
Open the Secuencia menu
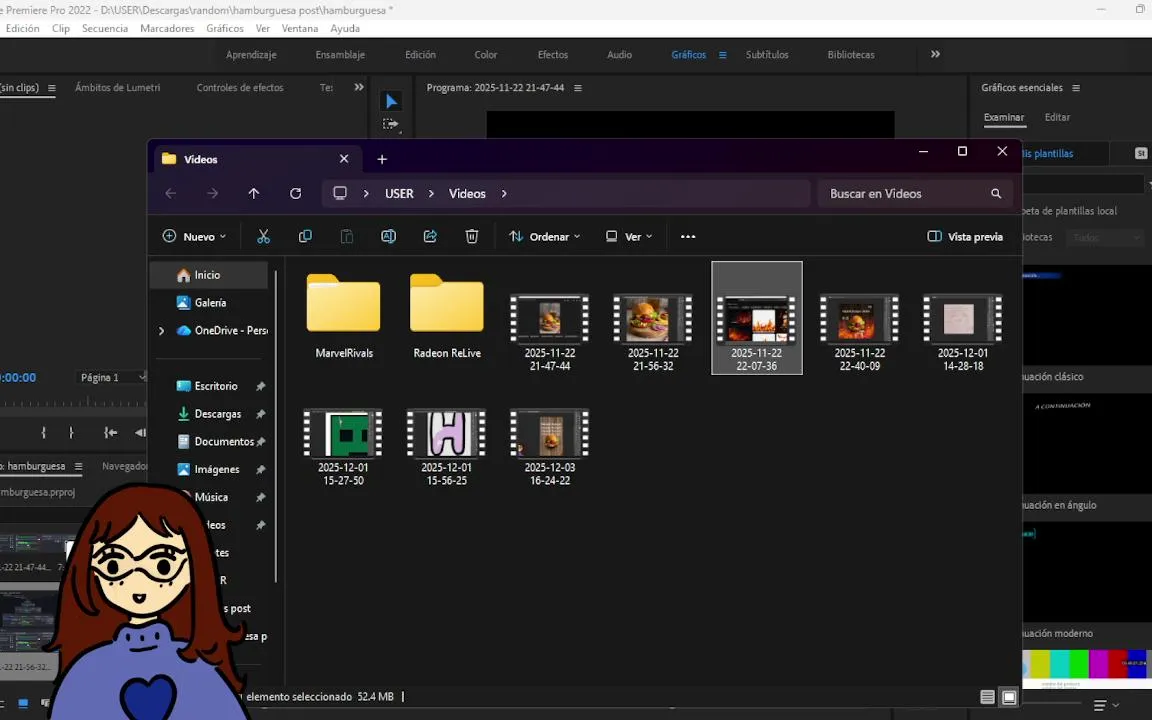[105, 29]
